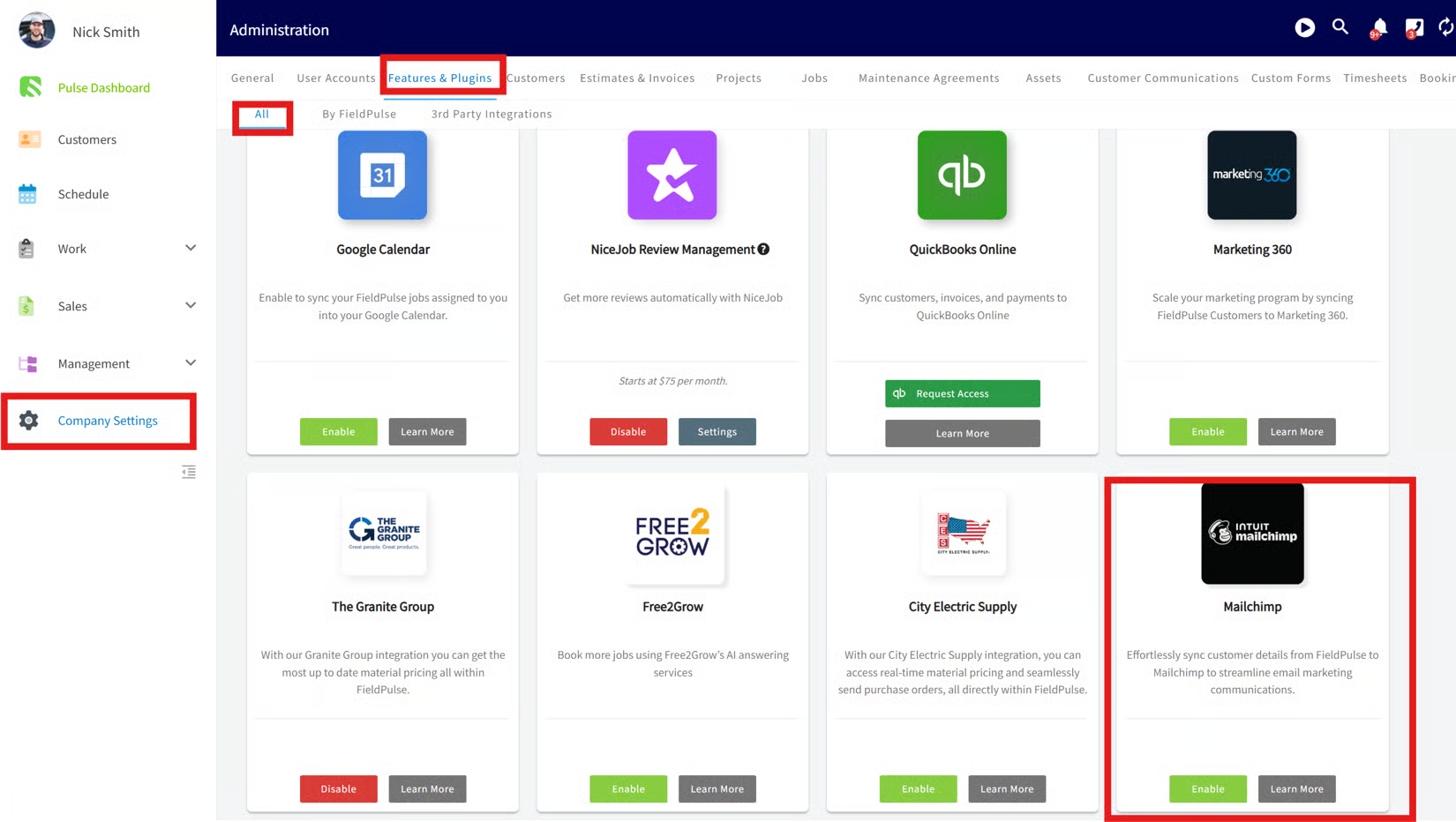Select the All sub-tab
This screenshot has height=822, width=1456.
[262, 114]
